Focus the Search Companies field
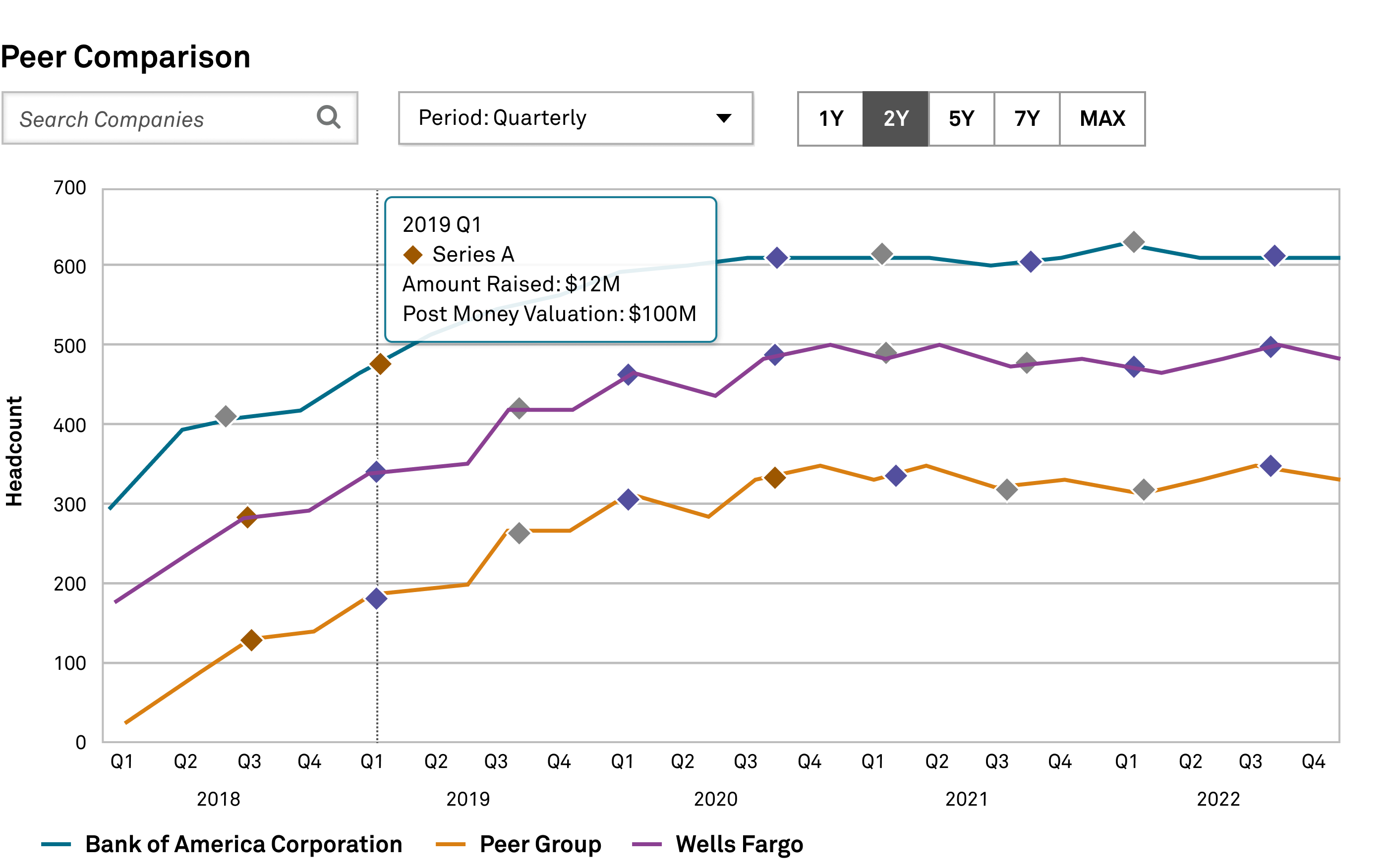Viewport: 1388px width, 868px height. (180, 118)
